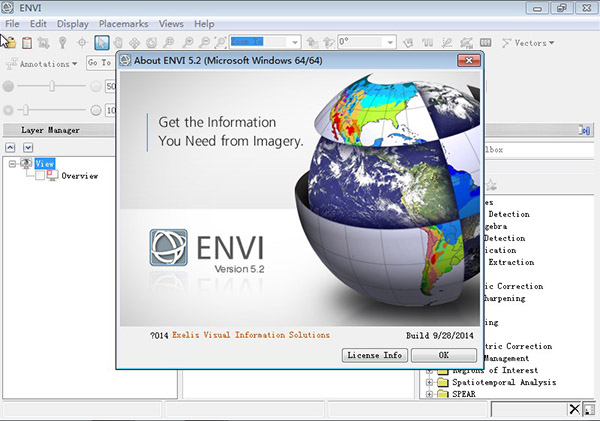Open the Placemarks menu
The image size is (600, 421).
124,24
